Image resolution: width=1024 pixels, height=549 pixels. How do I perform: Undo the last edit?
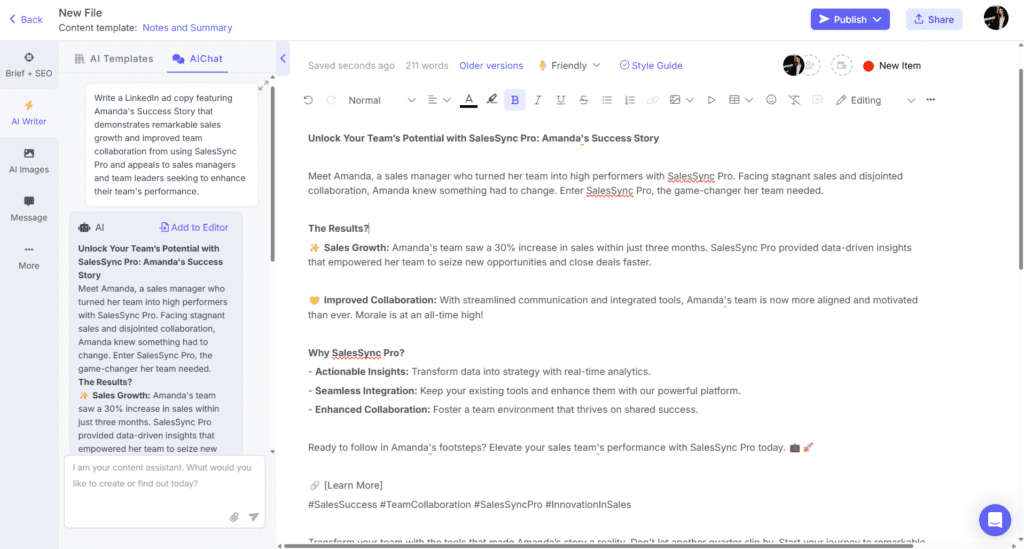(x=308, y=100)
